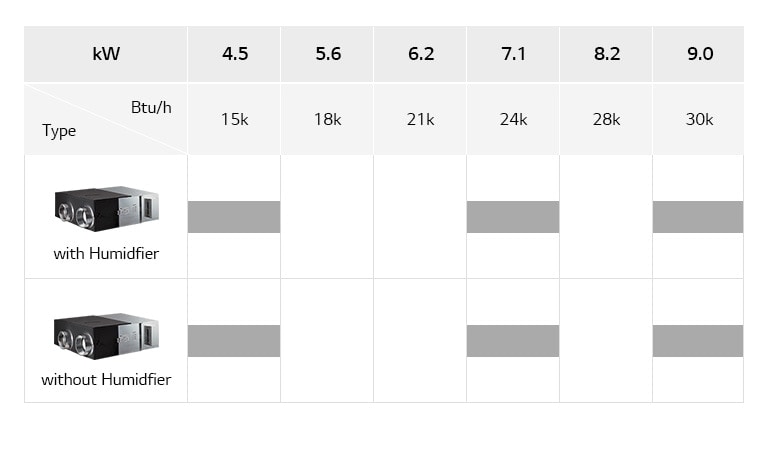Select the 'without Humidfier' label
Viewport: 768px width, 463px height.
106,380
